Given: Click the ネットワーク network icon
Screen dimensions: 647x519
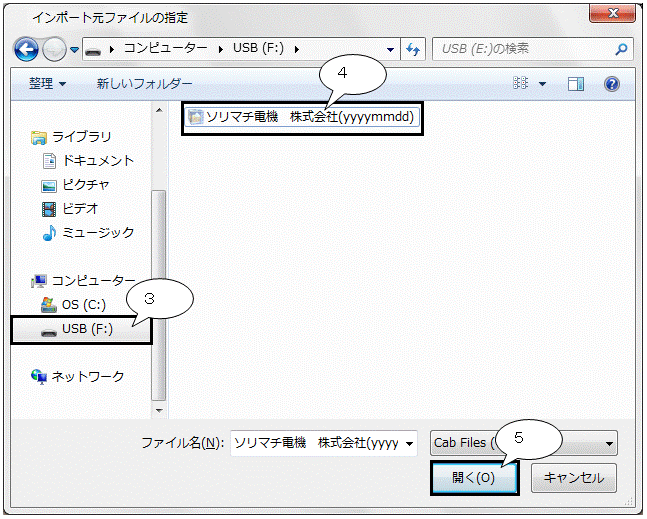Looking at the screenshot, I should tap(39, 377).
